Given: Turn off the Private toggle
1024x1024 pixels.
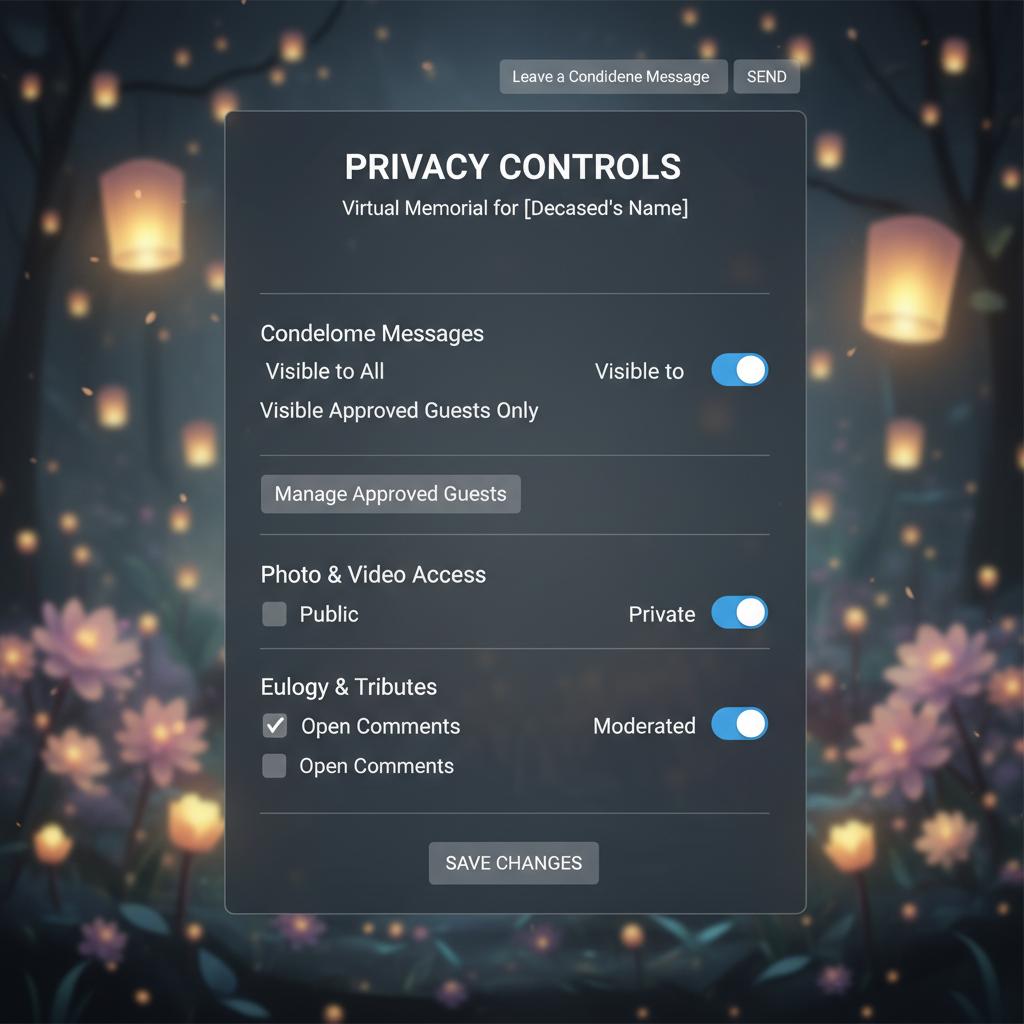Looking at the screenshot, I should coord(739,613).
